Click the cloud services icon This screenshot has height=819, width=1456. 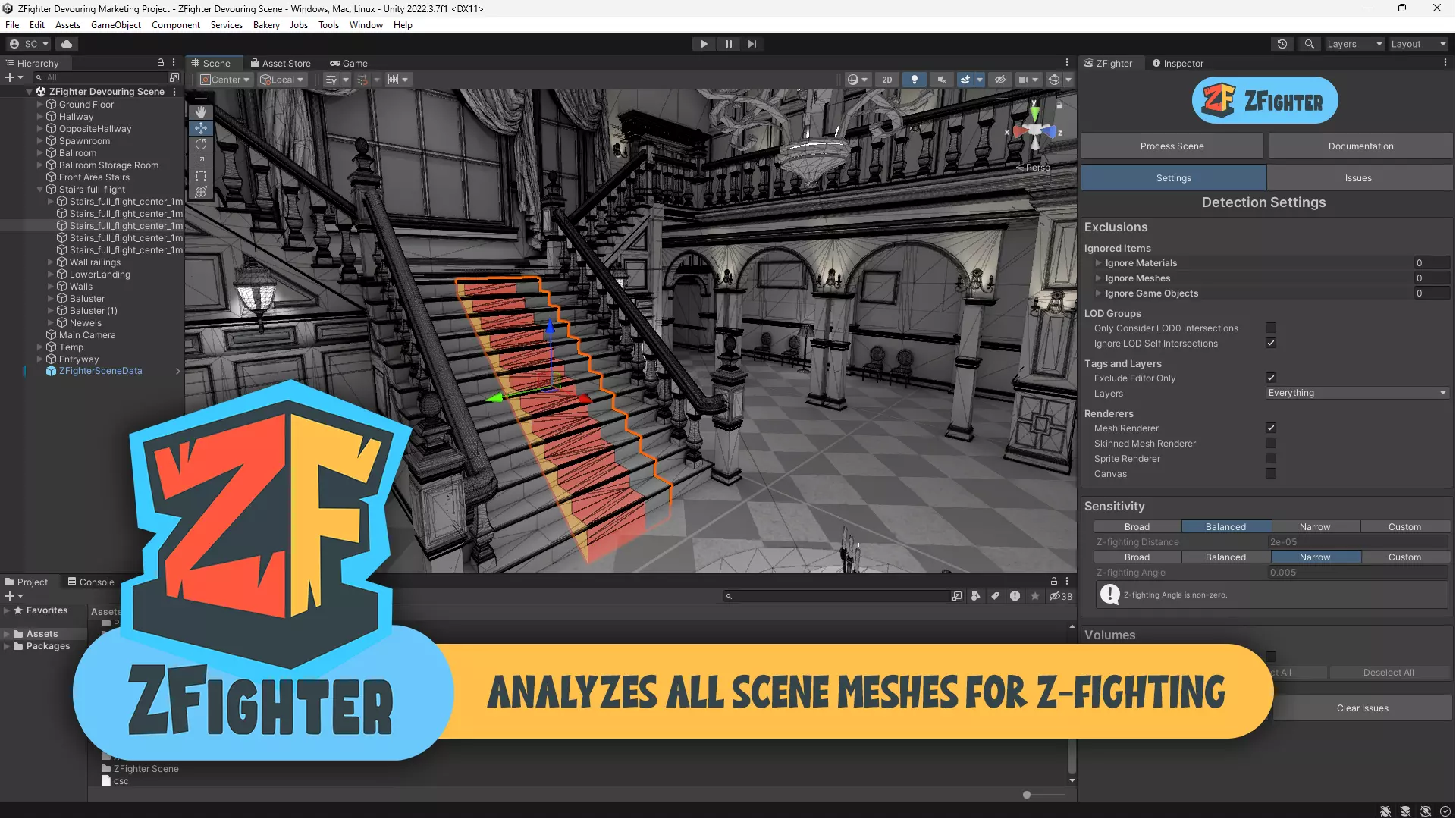67,44
